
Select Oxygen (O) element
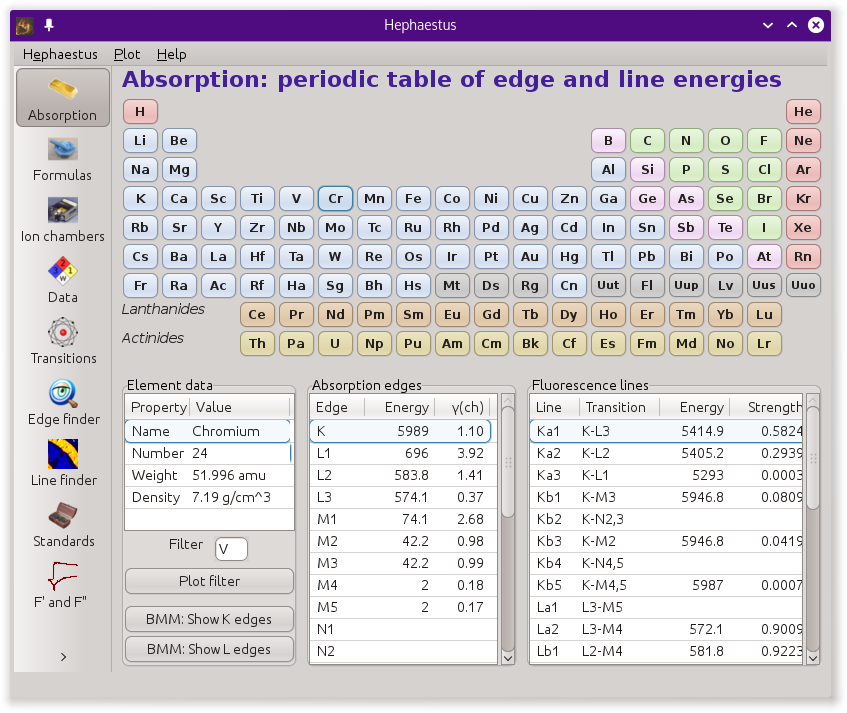[x=725, y=141]
